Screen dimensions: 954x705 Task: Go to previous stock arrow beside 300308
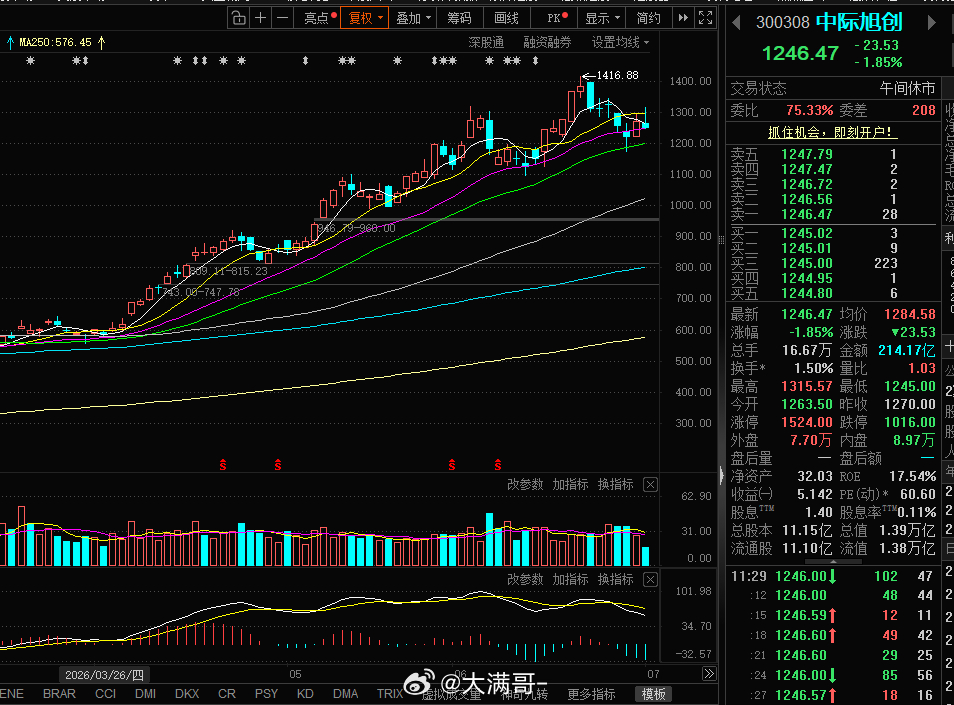click(x=737, y=23)
